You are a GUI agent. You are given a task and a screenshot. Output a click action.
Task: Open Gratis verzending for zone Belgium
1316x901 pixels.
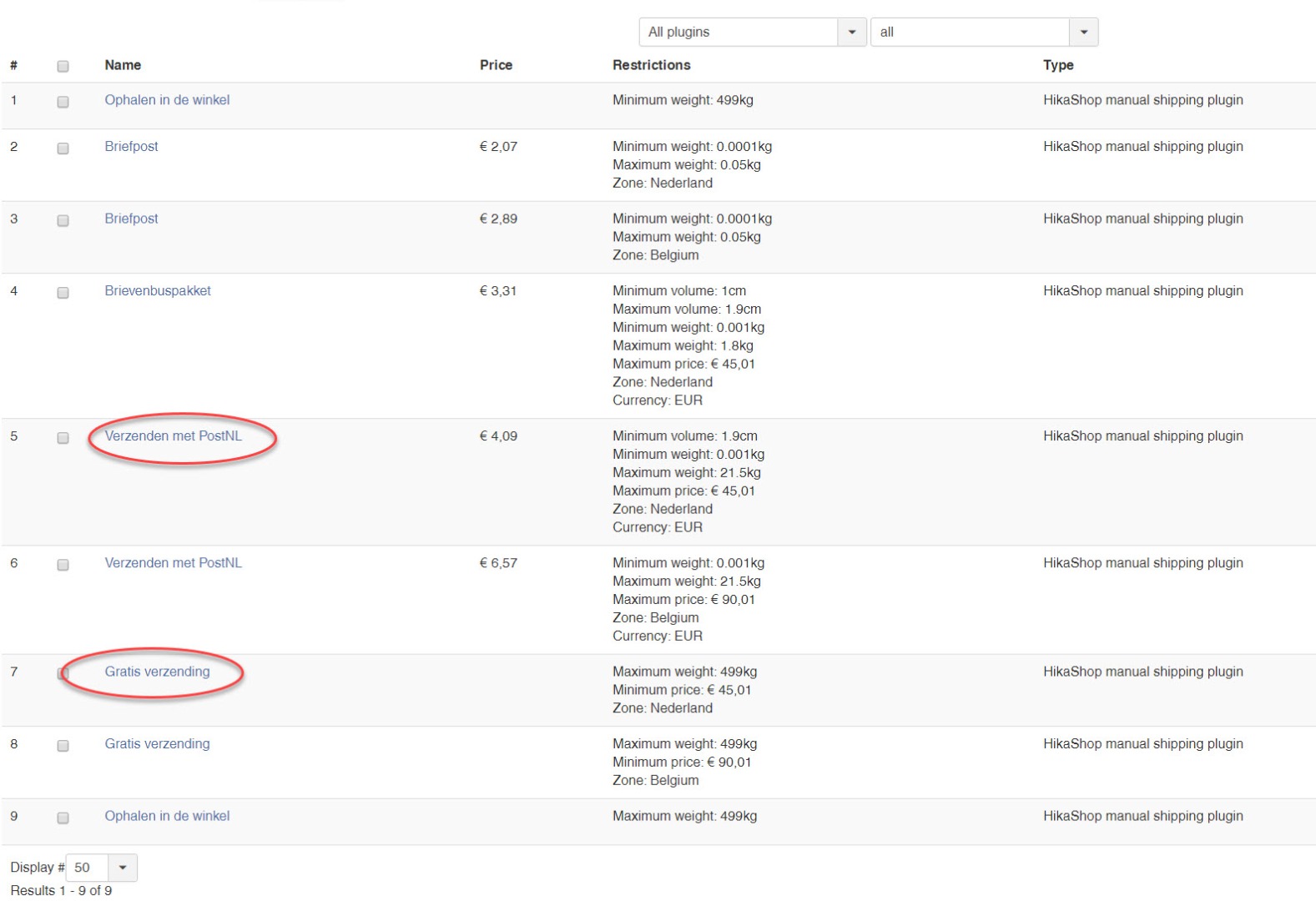click(157, 744)
